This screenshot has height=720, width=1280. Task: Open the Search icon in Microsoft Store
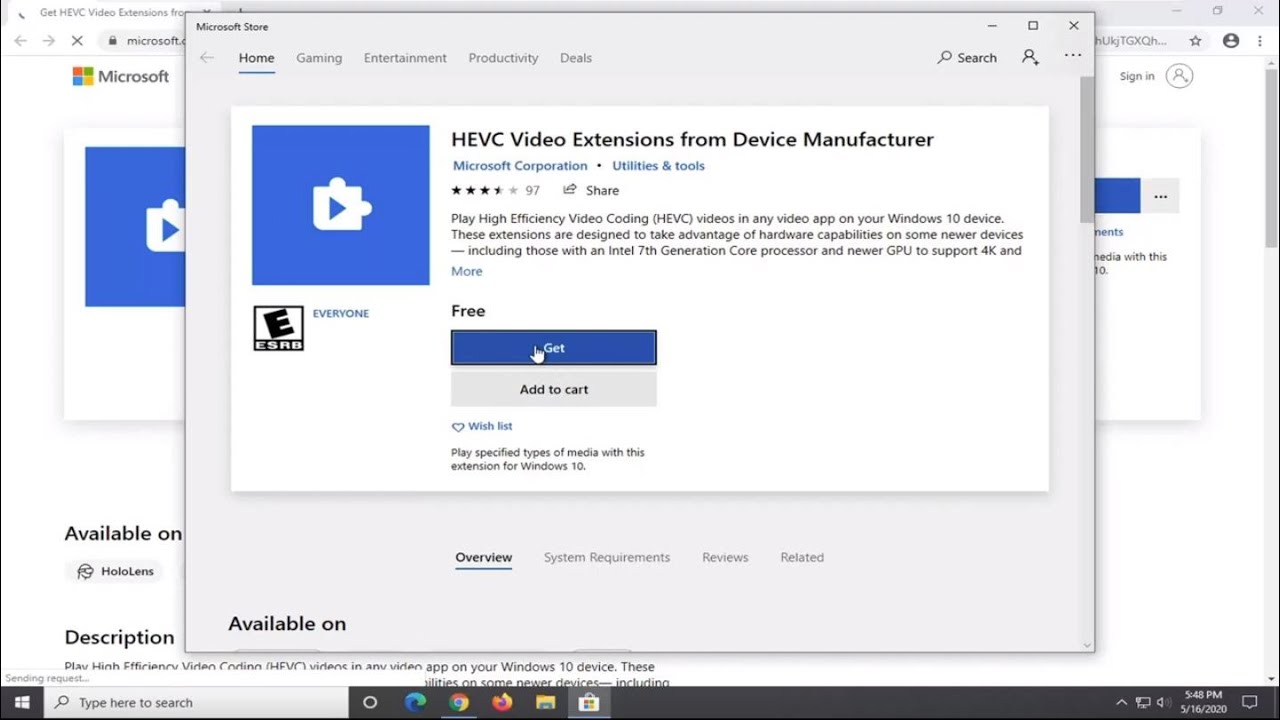tap(945, 58)
